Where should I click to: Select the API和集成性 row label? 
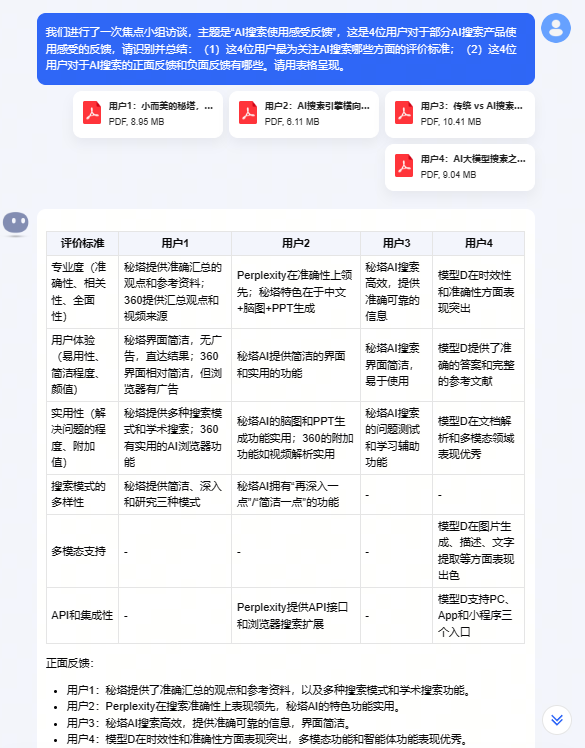pos(83,615)
